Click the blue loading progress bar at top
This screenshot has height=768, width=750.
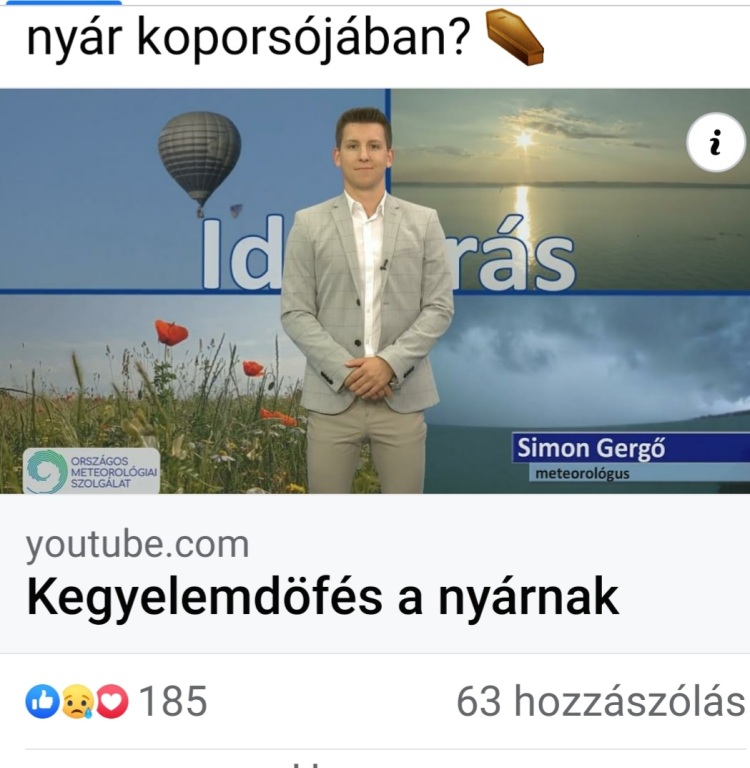point(63,2)
